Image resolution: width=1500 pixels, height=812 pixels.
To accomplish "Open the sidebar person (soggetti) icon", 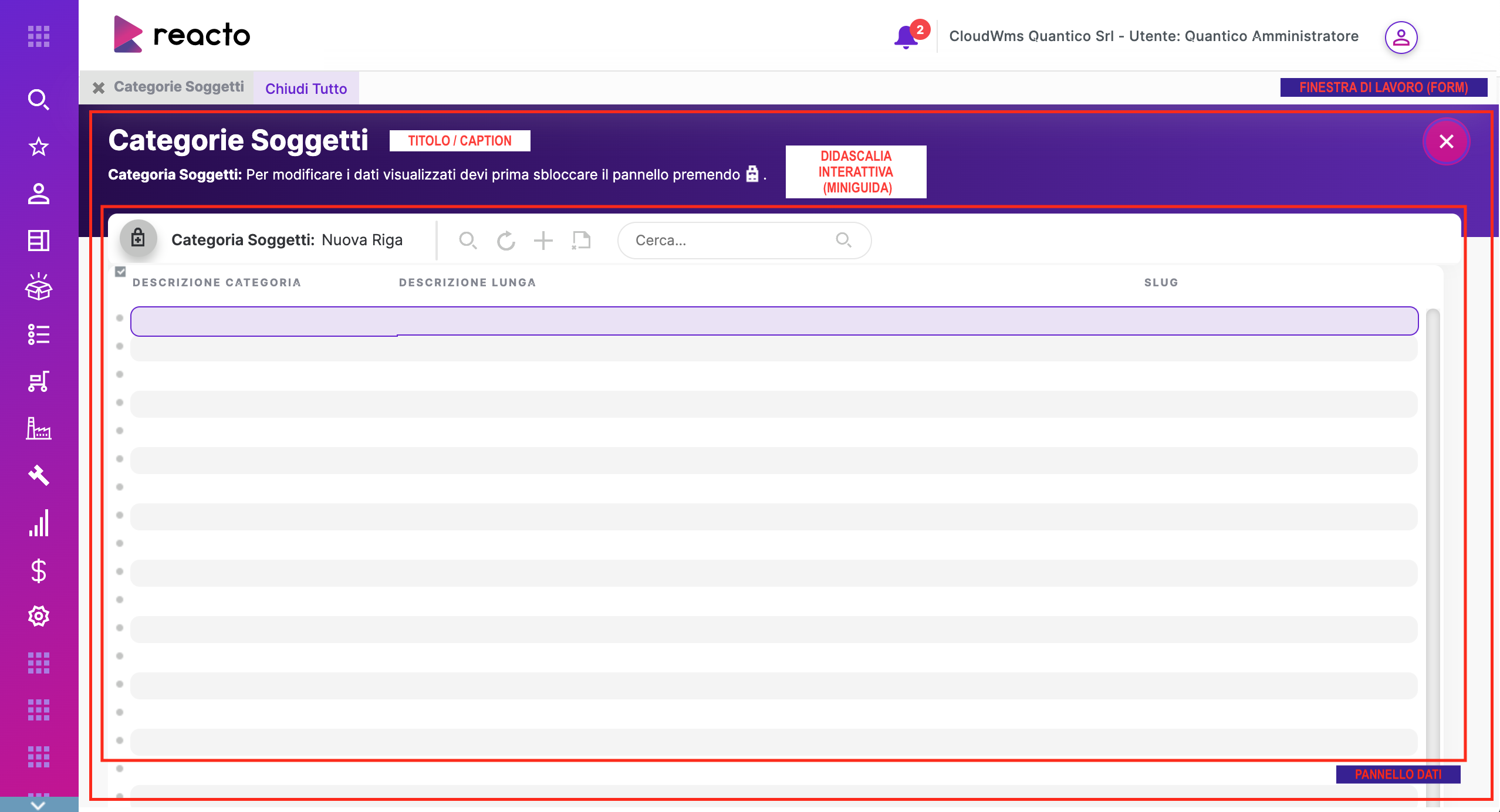I will [38, 194].
